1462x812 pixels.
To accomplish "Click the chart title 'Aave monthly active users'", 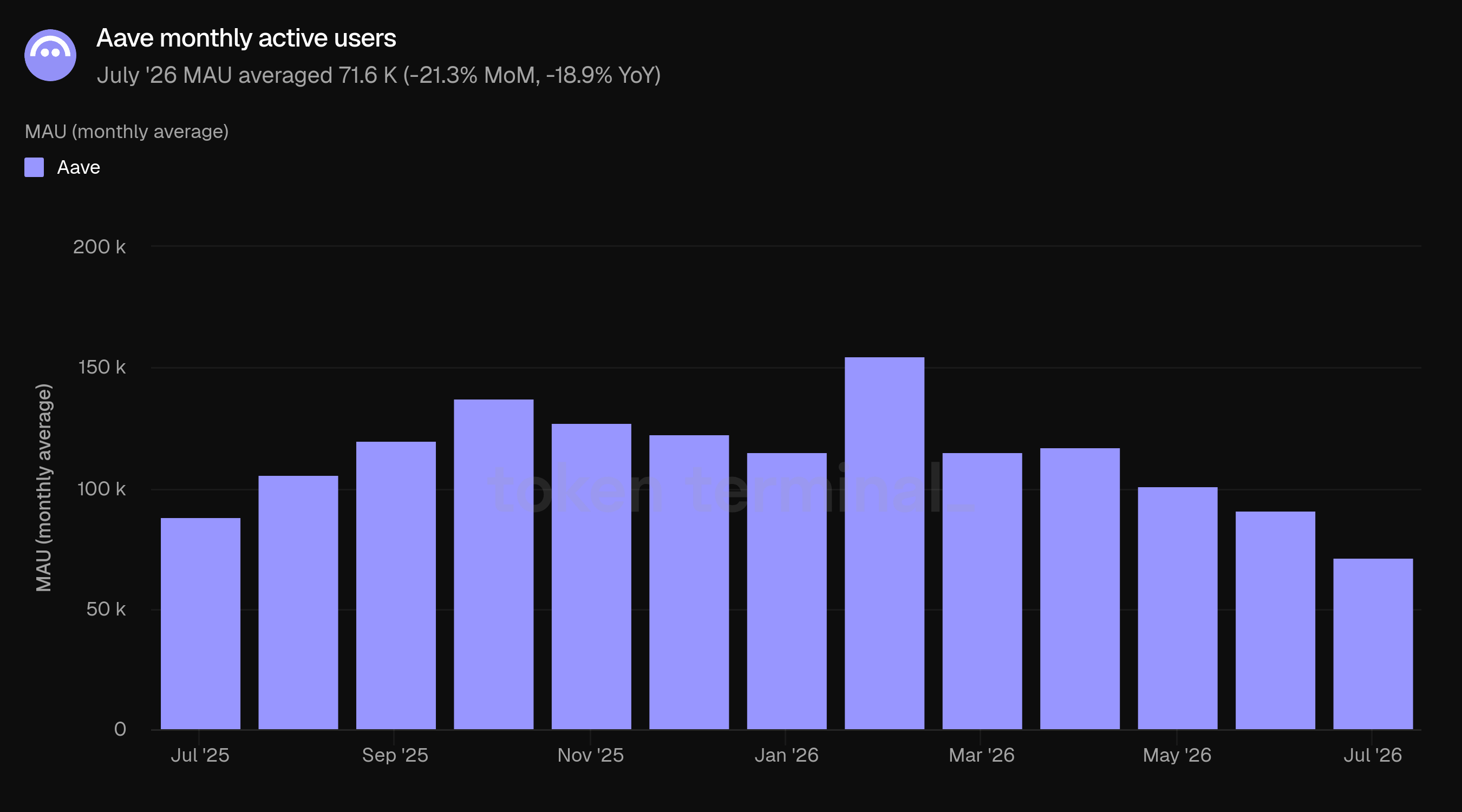I will point(246,38).
